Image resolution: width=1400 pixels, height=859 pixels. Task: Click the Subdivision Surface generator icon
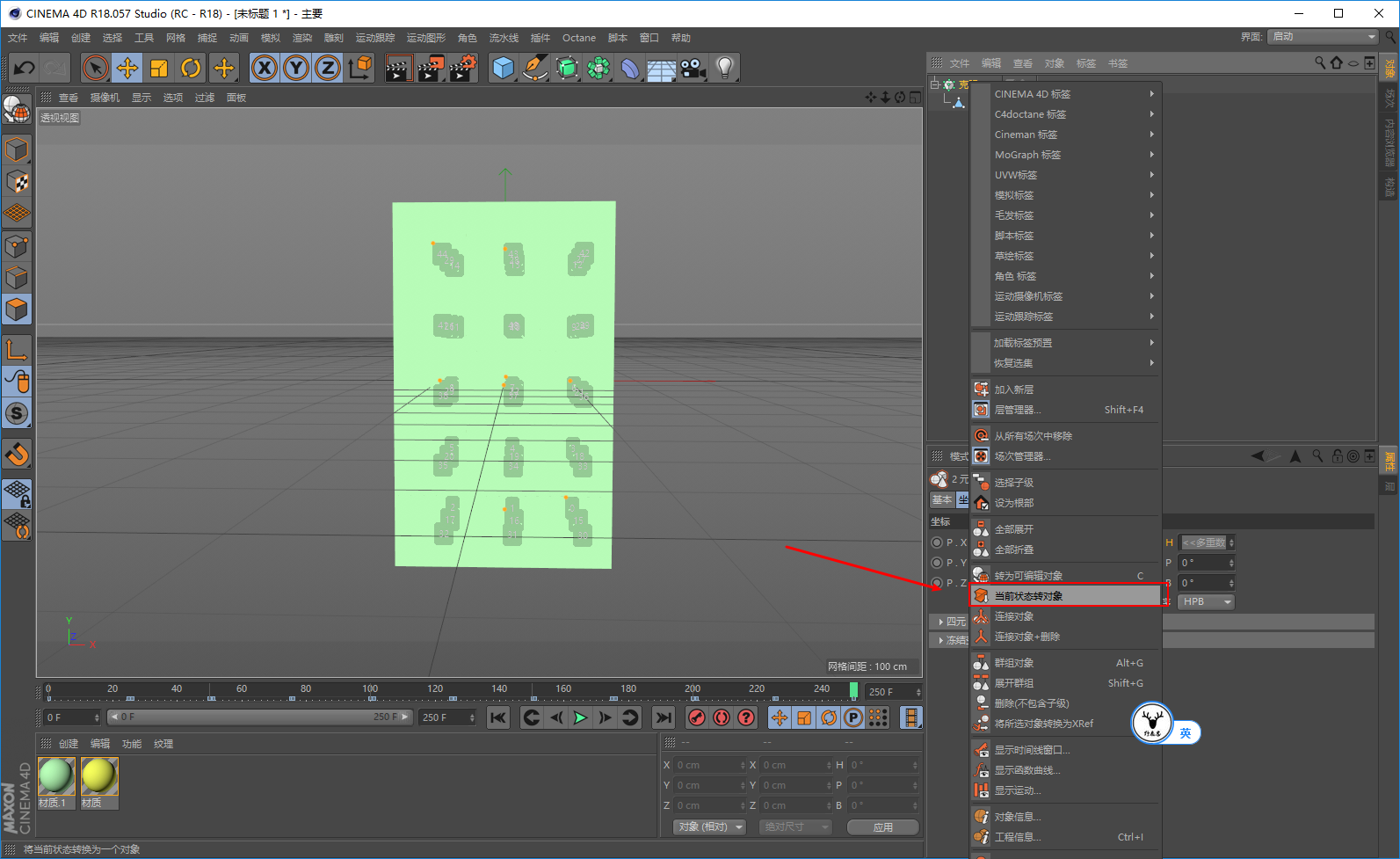[x=567, y=68]
